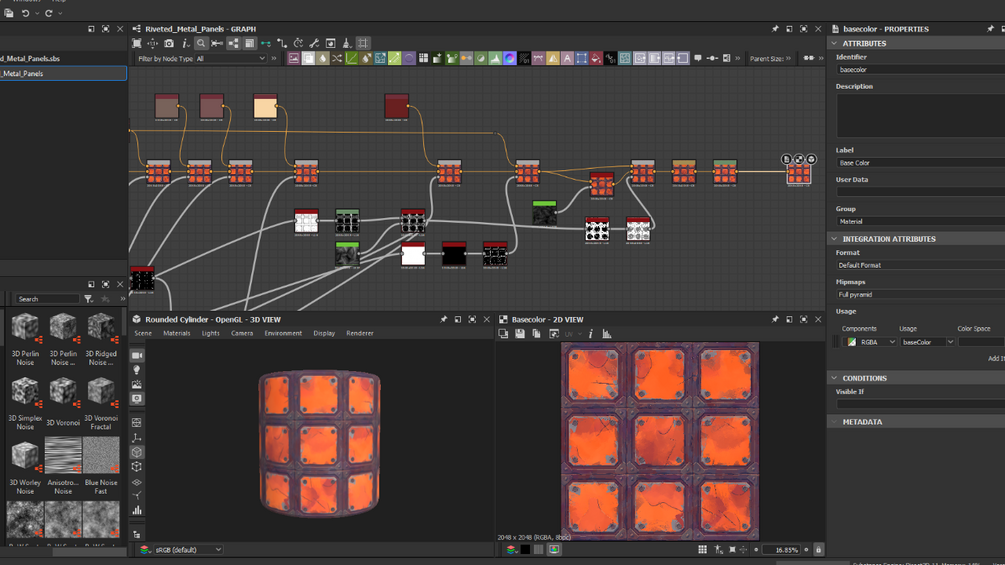Open the Camera menu in the 3D view
The image size is (1005, 565).
coord(242,333)
